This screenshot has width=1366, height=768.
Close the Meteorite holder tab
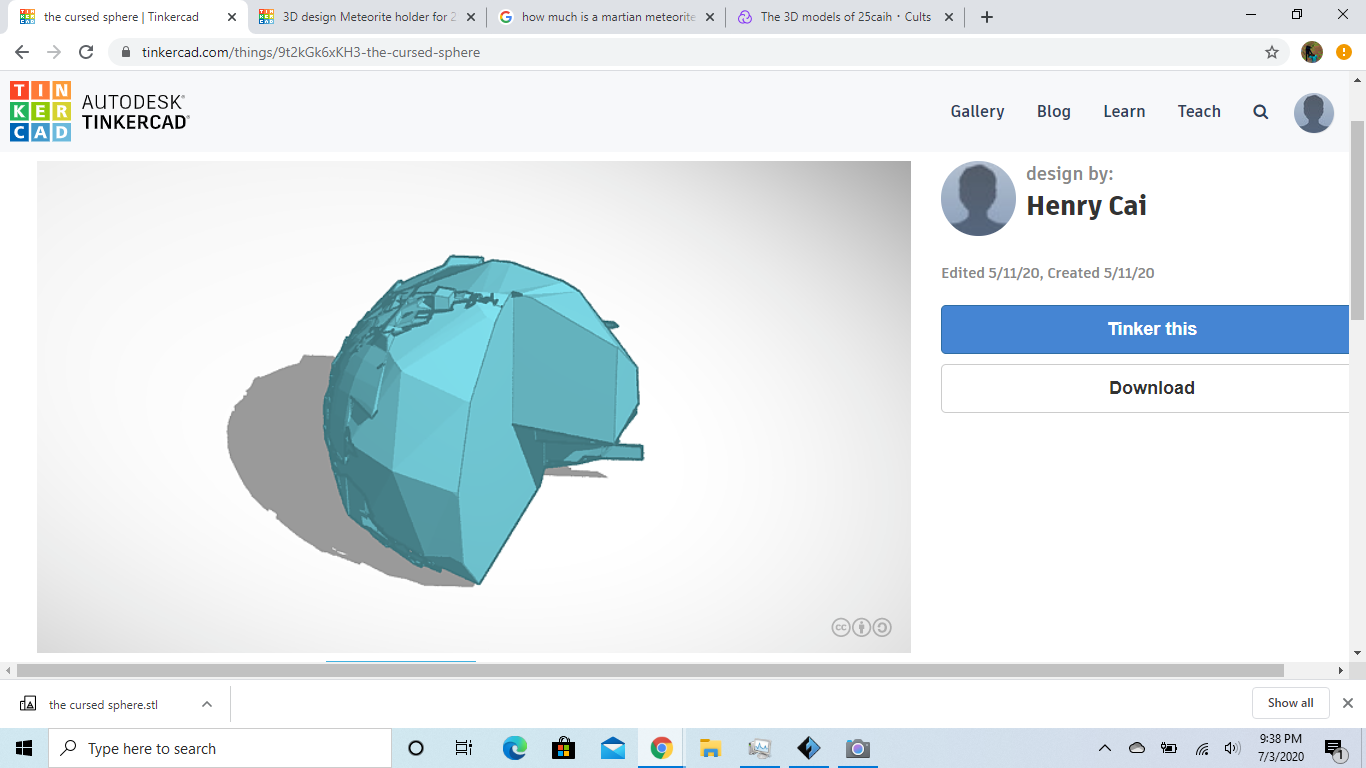coord(471,17)
